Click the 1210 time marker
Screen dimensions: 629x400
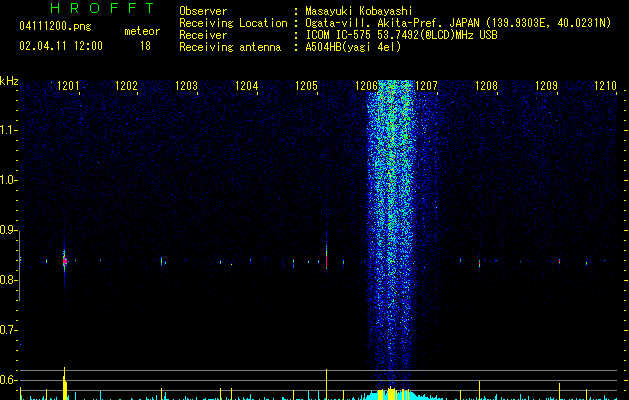click(605, 85)
